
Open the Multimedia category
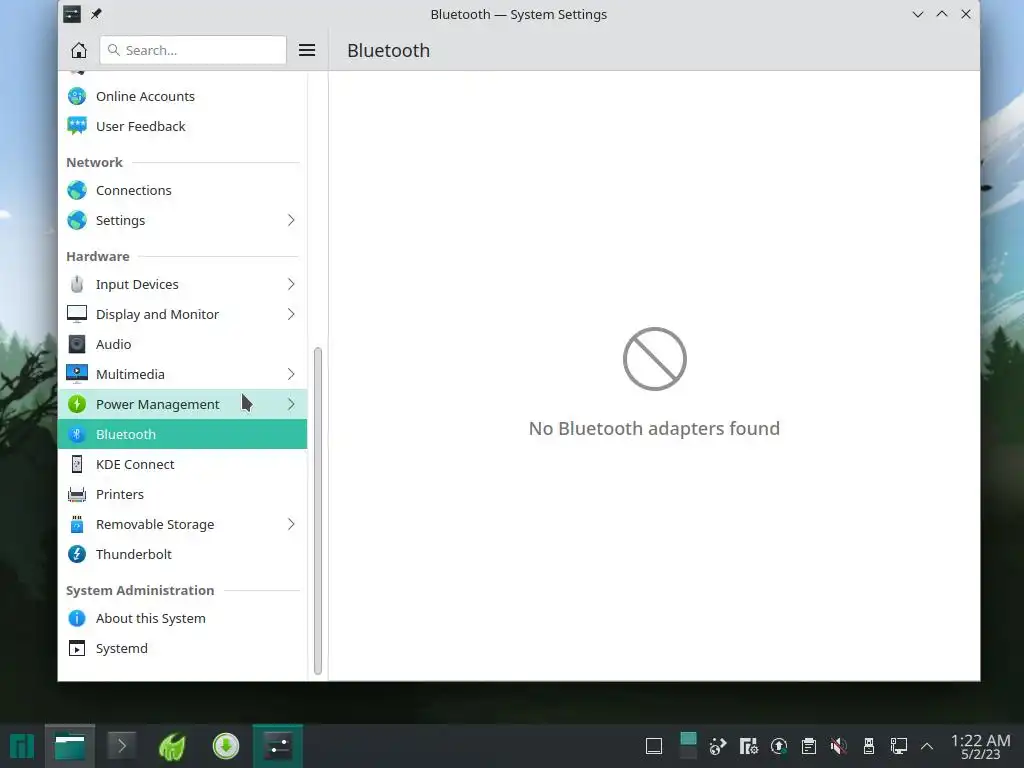[x=182, y=374]
